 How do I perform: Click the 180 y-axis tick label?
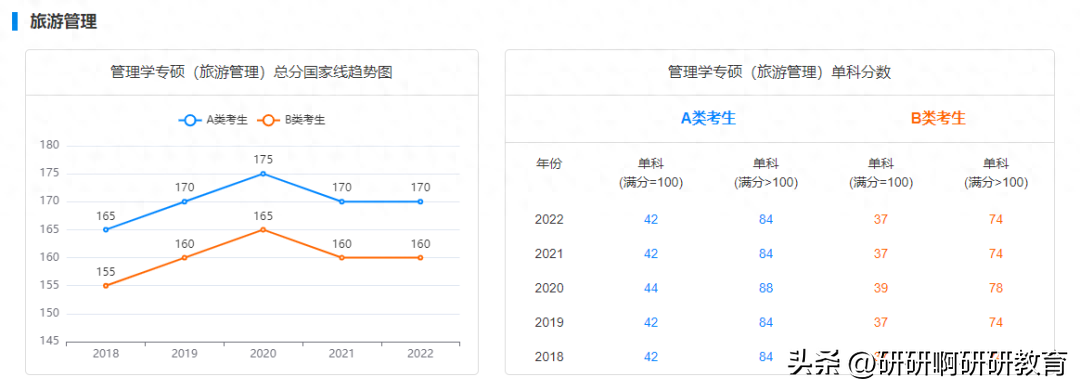point(50,145)
